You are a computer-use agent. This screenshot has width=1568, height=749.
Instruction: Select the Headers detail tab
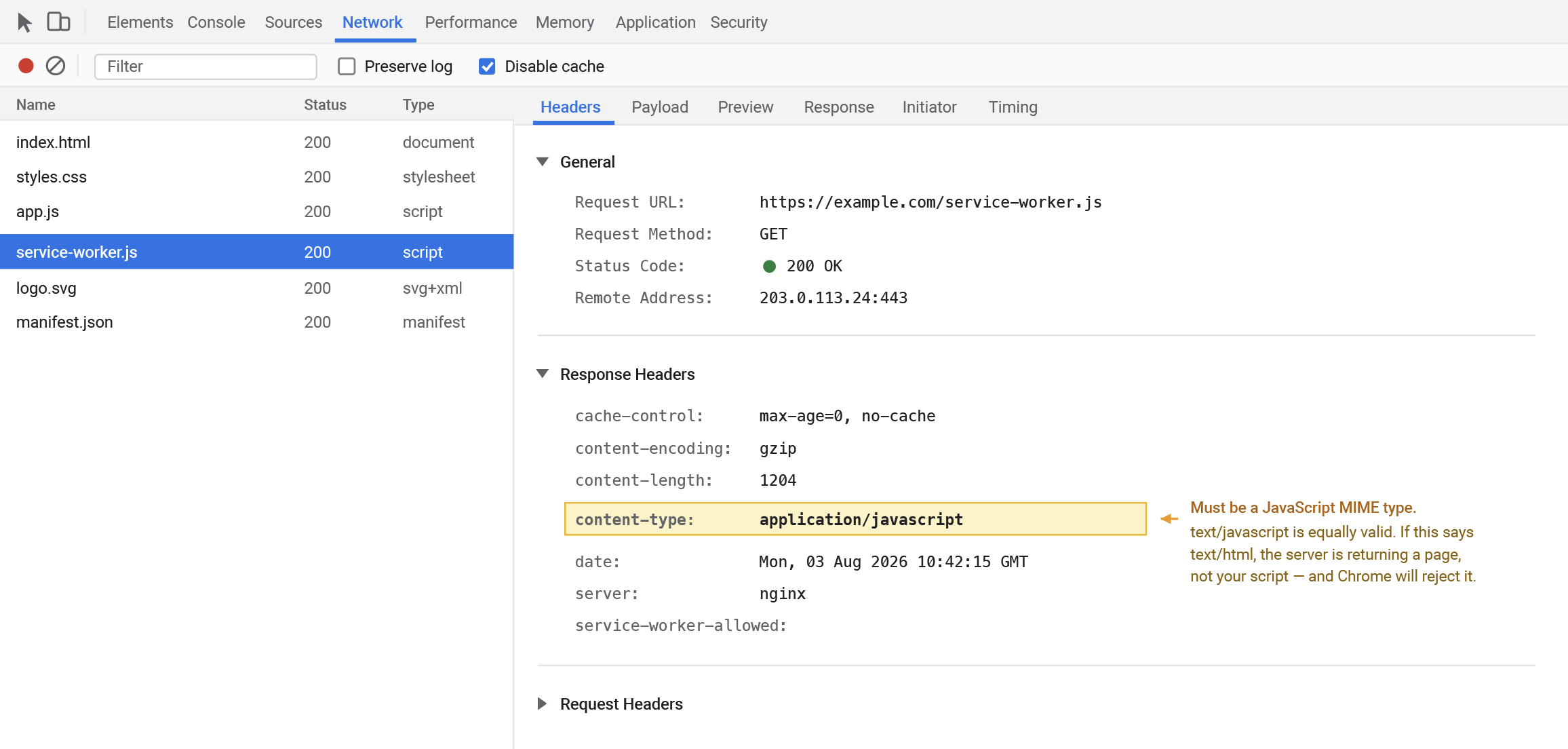(x=570, y=107)
